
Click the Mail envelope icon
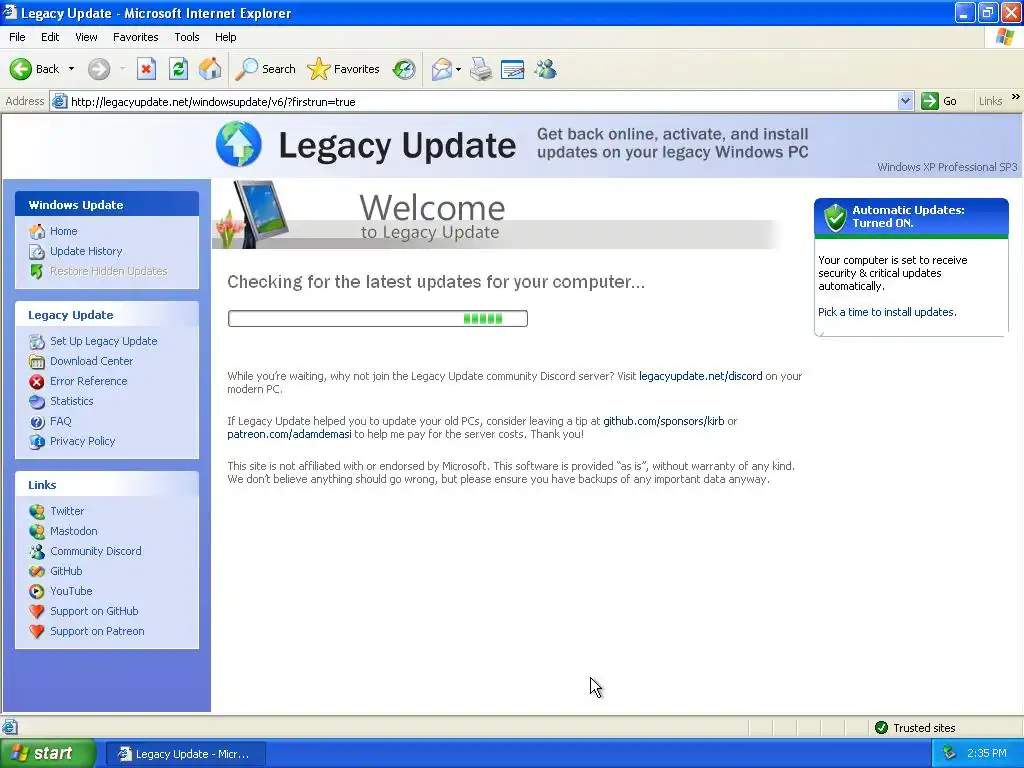(x=442, y=69)
